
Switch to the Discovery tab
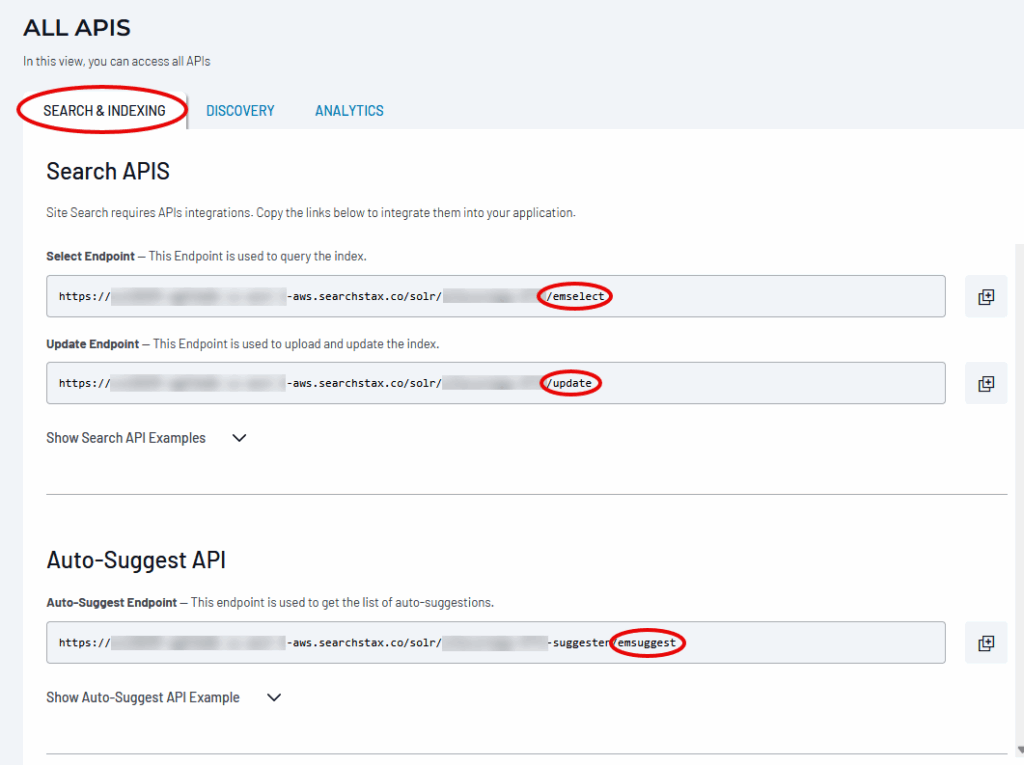[x=240, y=111]
